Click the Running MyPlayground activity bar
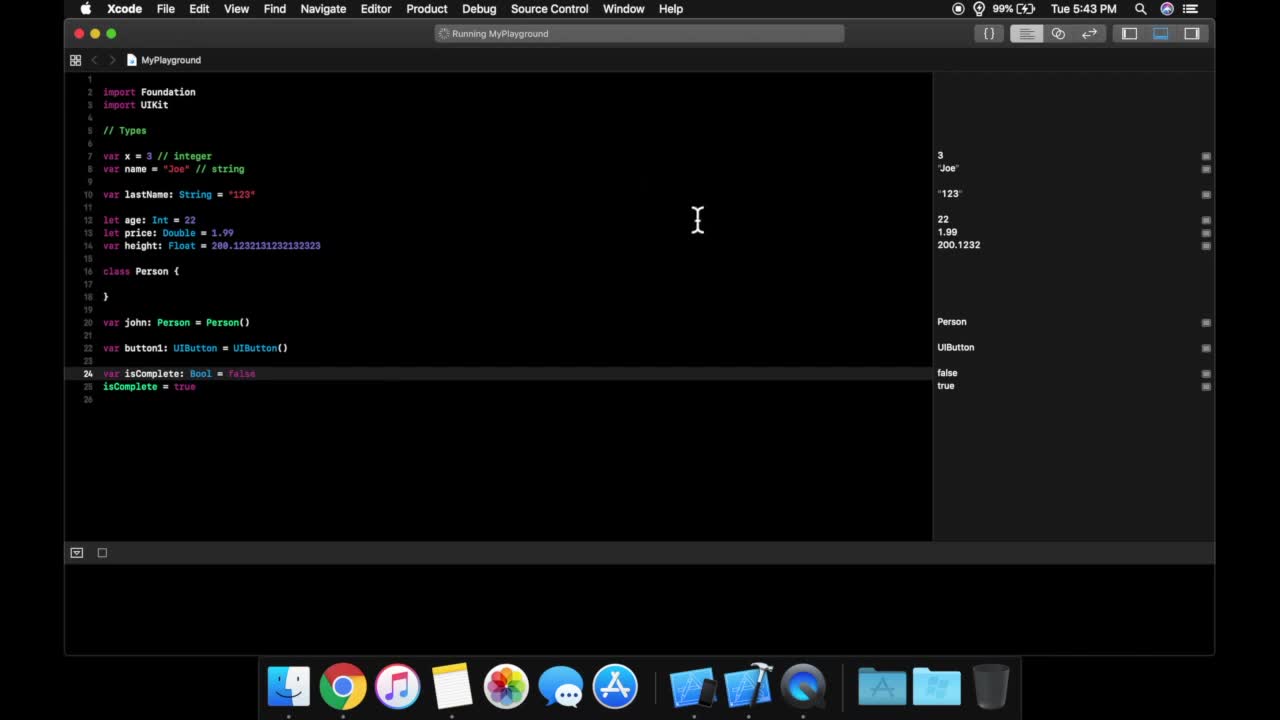 (x=639, y=34)
